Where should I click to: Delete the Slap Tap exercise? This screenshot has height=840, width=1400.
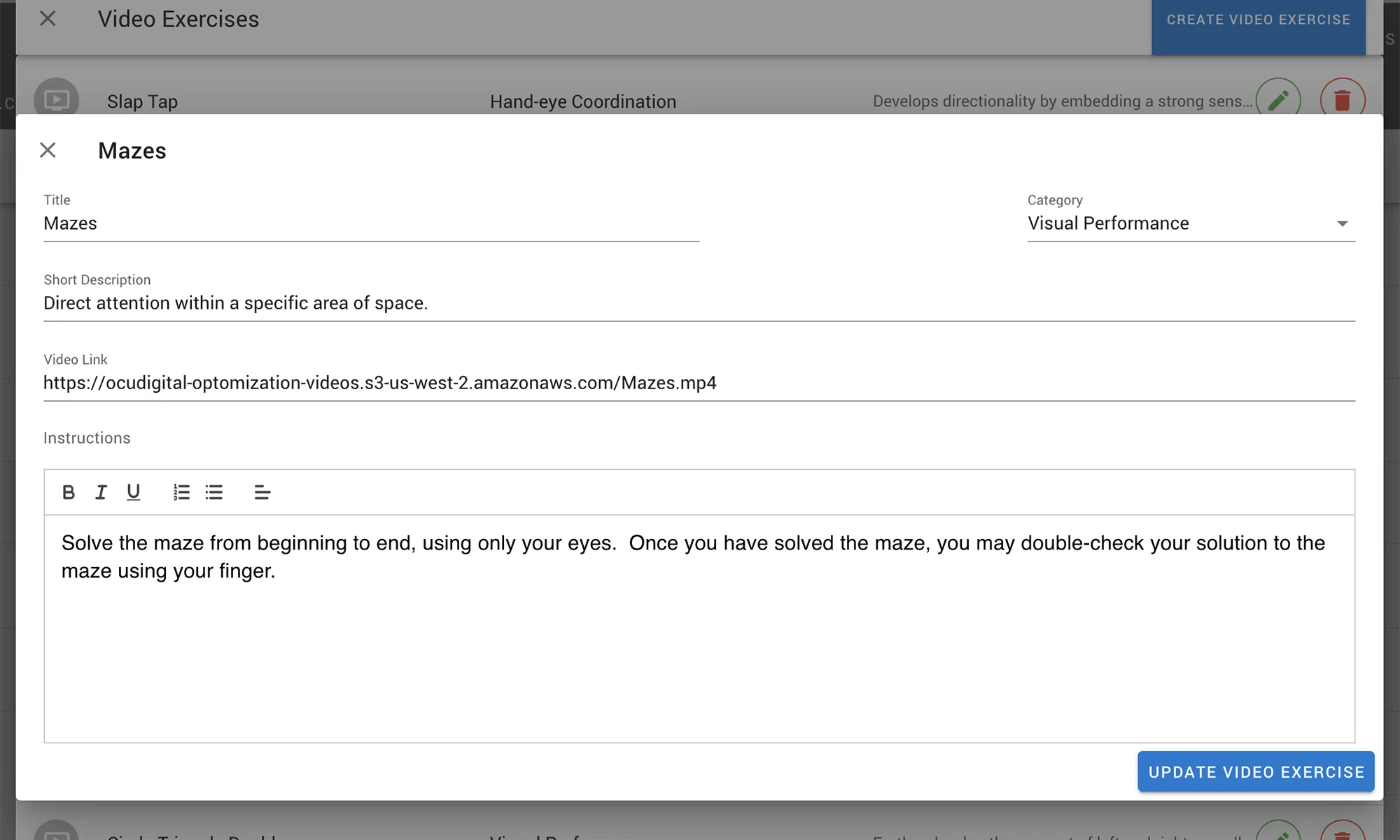coord(1342,100)
